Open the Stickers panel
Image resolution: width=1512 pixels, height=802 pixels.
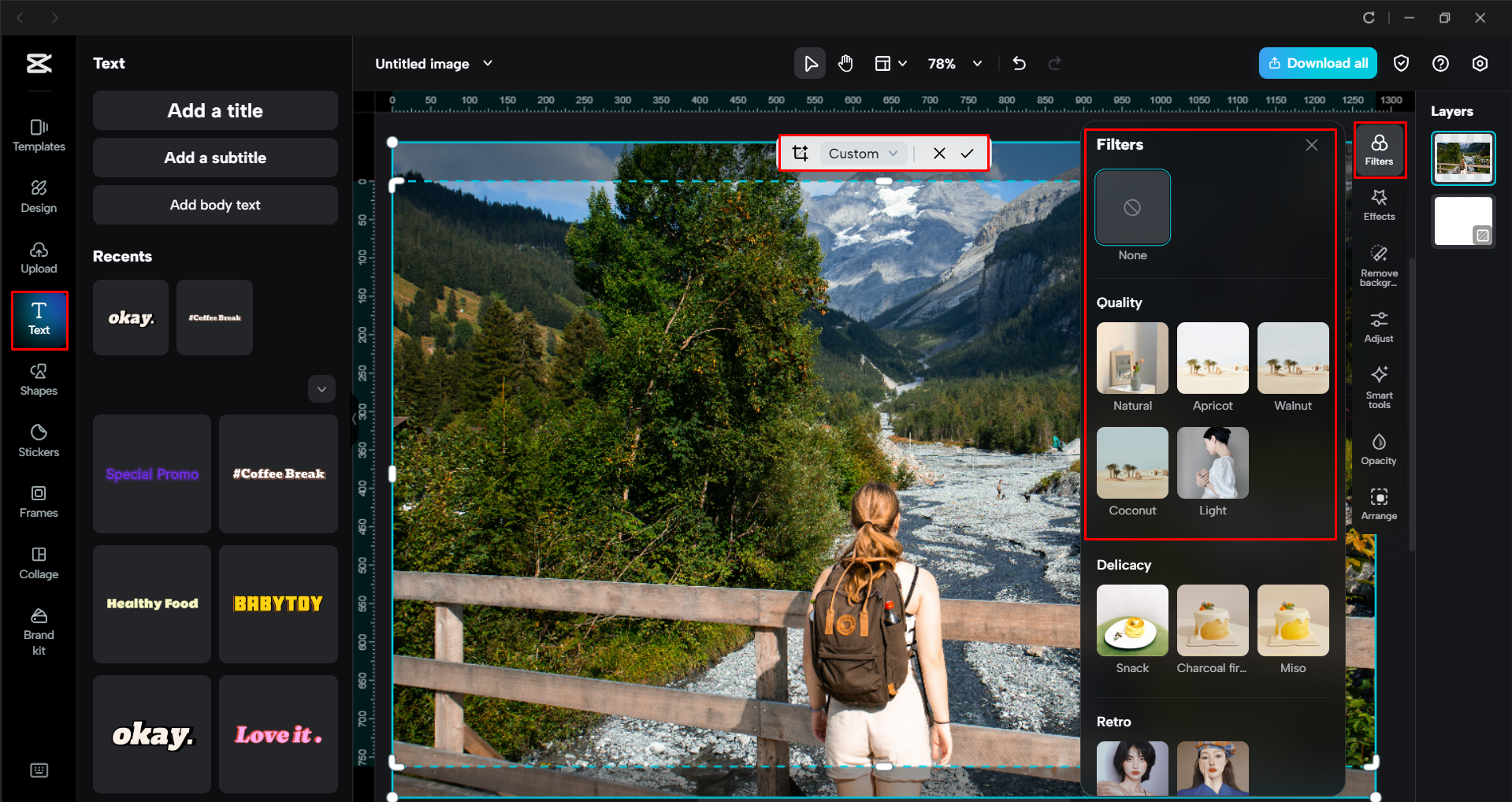click(38, 441)
